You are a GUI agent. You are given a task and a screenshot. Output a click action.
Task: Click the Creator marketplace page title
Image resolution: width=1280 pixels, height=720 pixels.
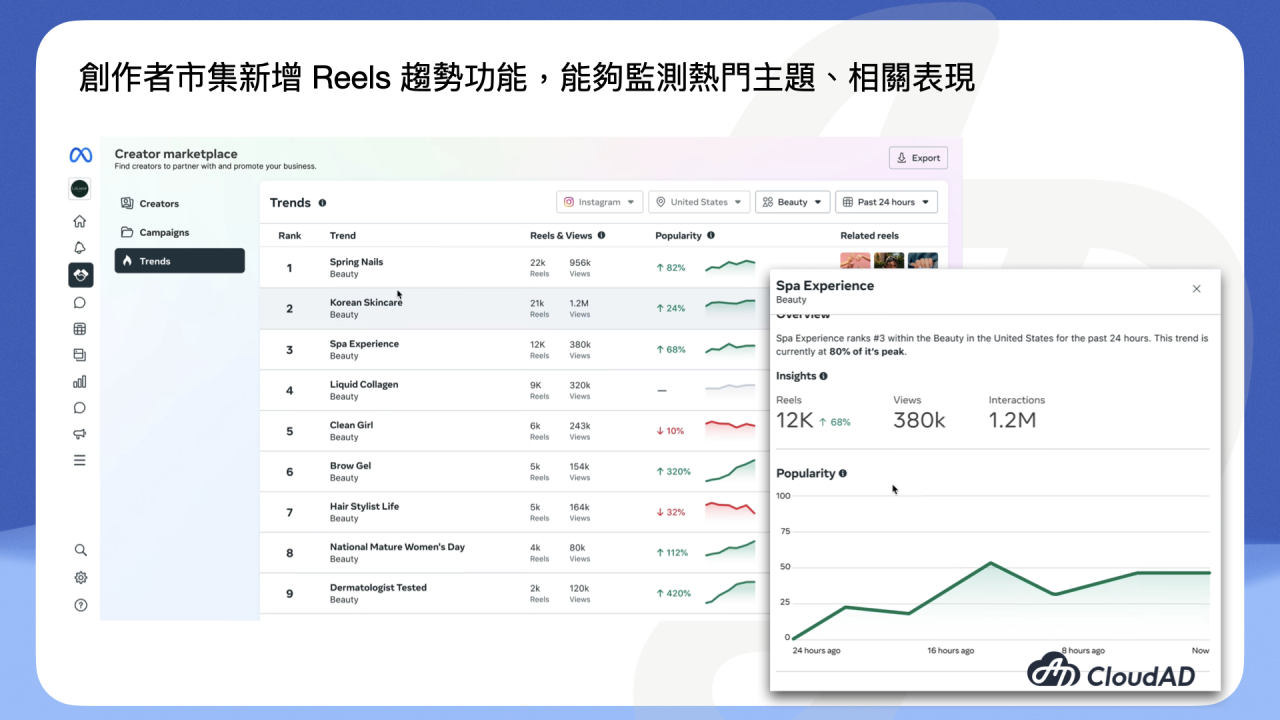tap(176, 154)
